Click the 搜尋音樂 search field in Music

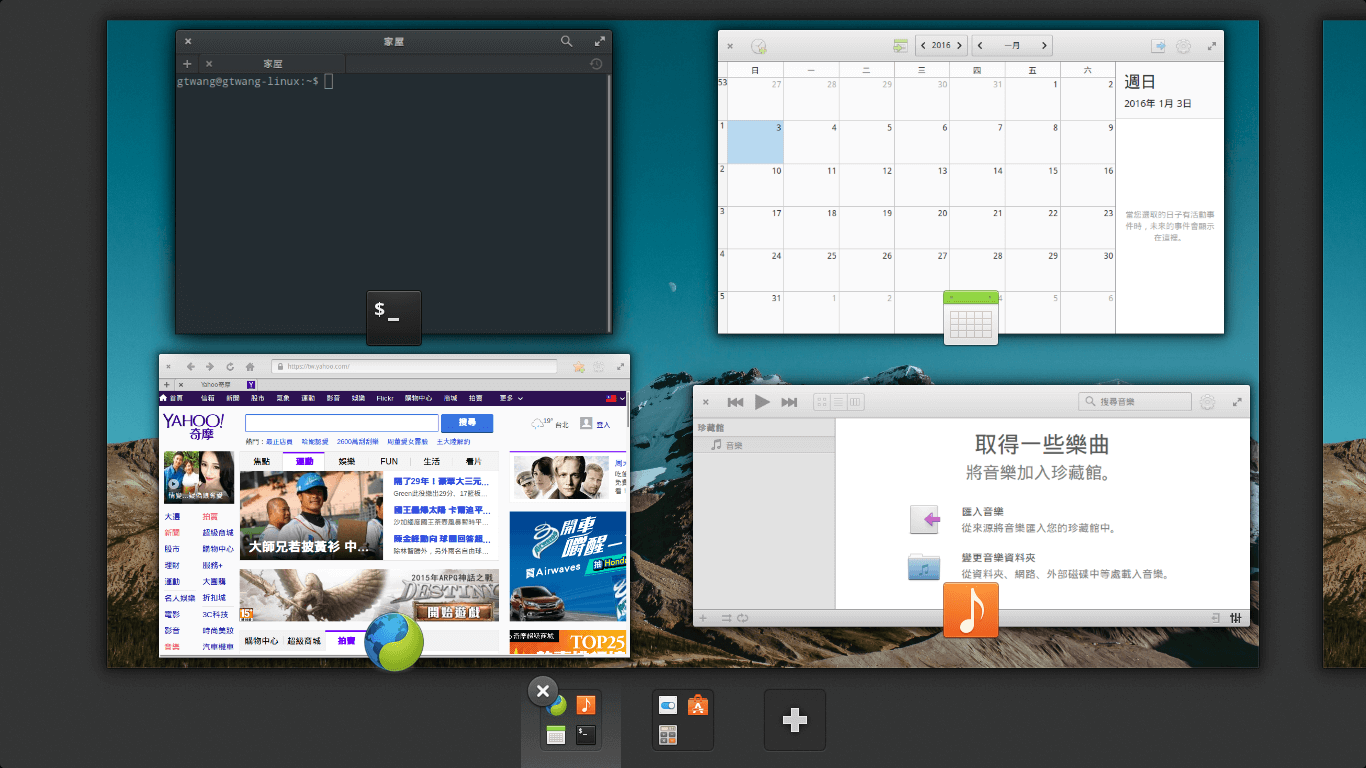click(x=1135, y=401)
